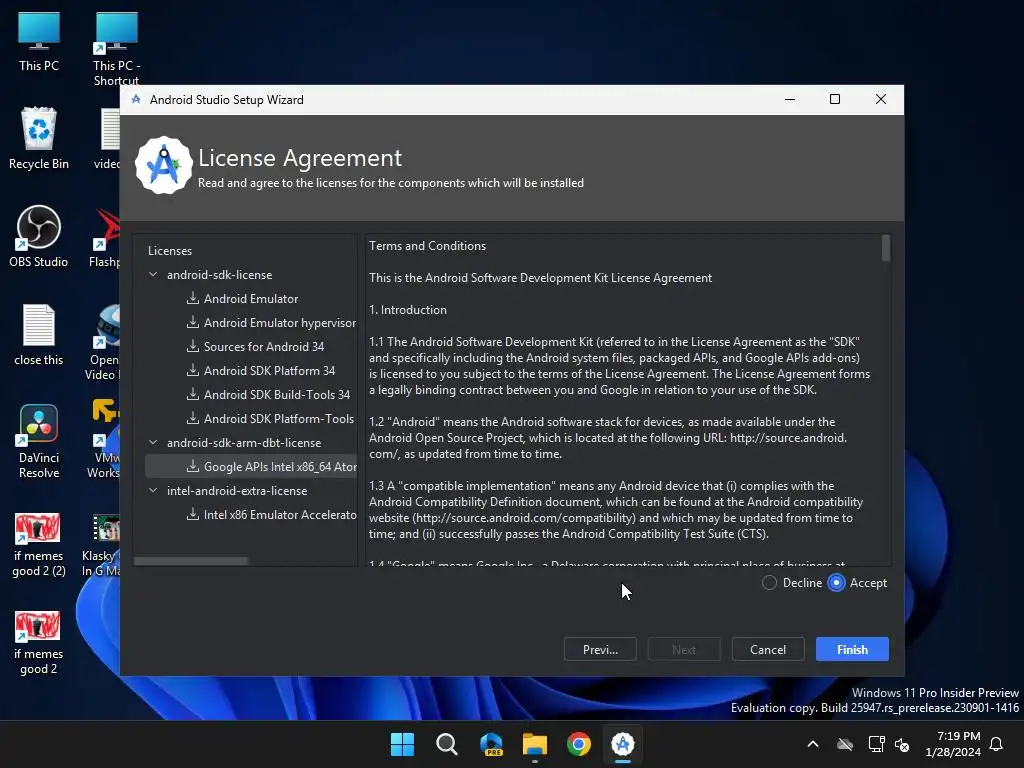Click the Android Studio icon in the title bar
Viewport: 1024px width, 768px height.
coord(136,99)
